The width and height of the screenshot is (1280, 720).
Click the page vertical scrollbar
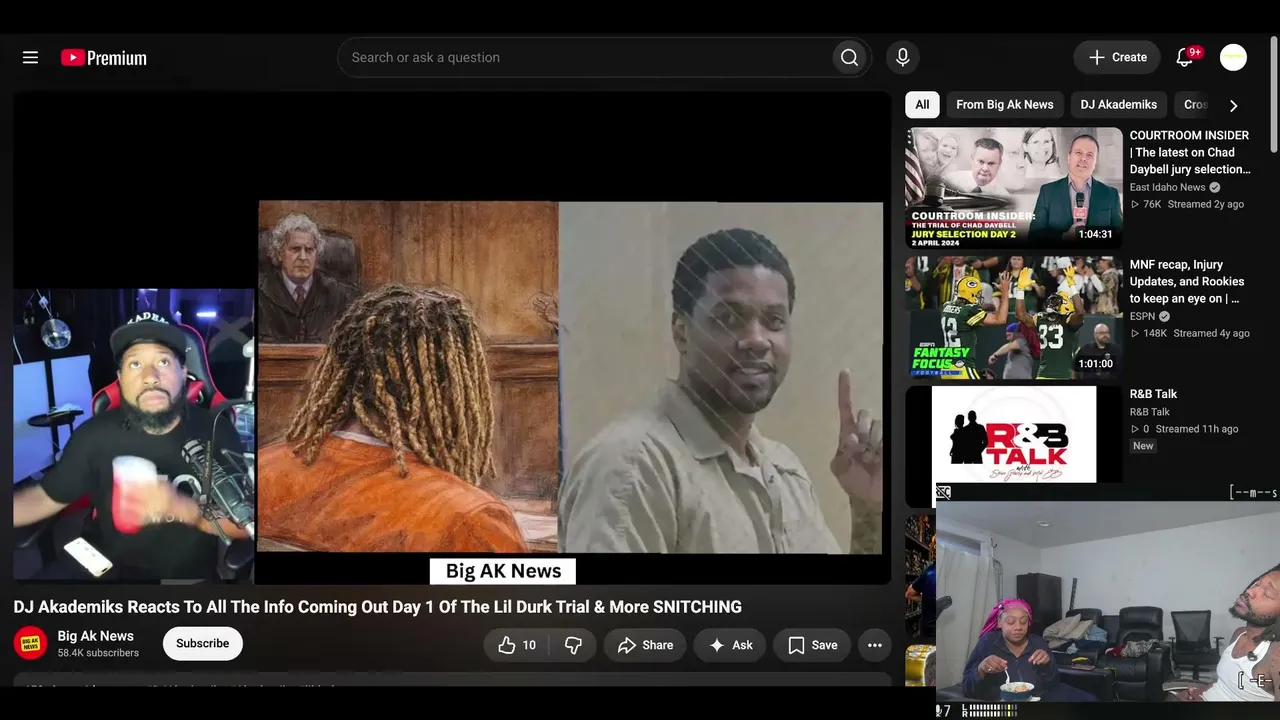1274,94
